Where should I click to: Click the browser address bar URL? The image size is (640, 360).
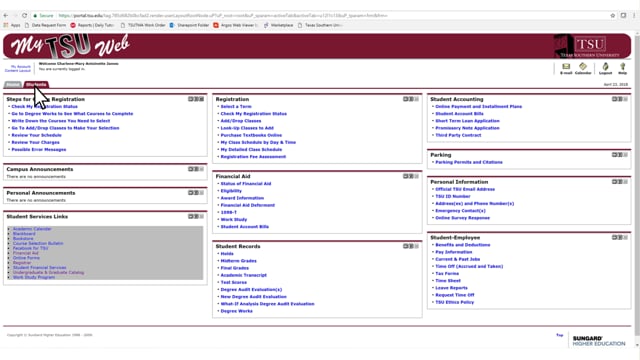tap(222, 16)
